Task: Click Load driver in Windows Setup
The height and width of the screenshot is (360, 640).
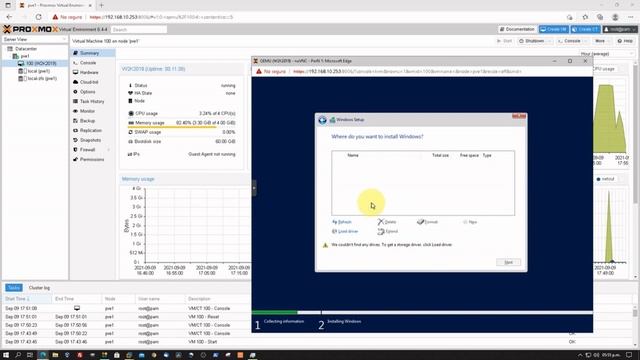Action: tap(345, 231)
